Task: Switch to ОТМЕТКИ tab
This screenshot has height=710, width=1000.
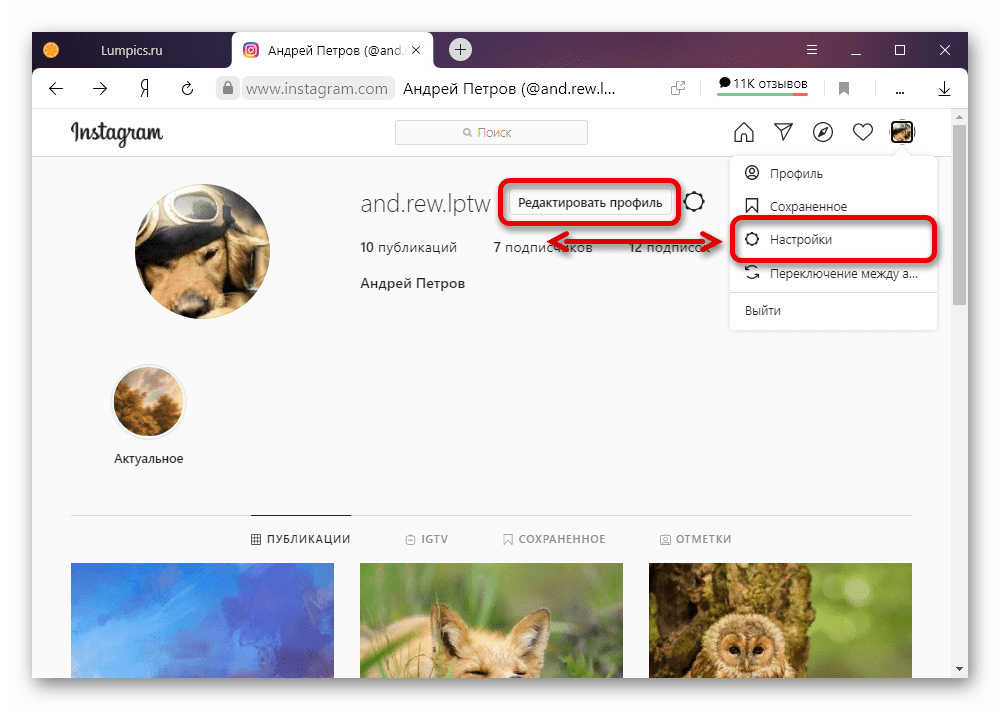Action: click(x=695, y=539)
